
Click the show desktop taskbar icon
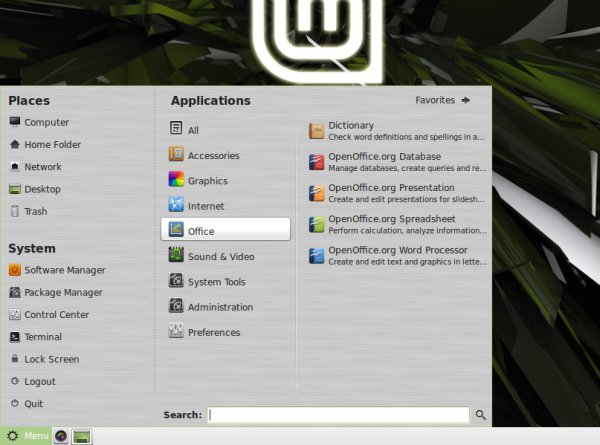coord(82,436)
